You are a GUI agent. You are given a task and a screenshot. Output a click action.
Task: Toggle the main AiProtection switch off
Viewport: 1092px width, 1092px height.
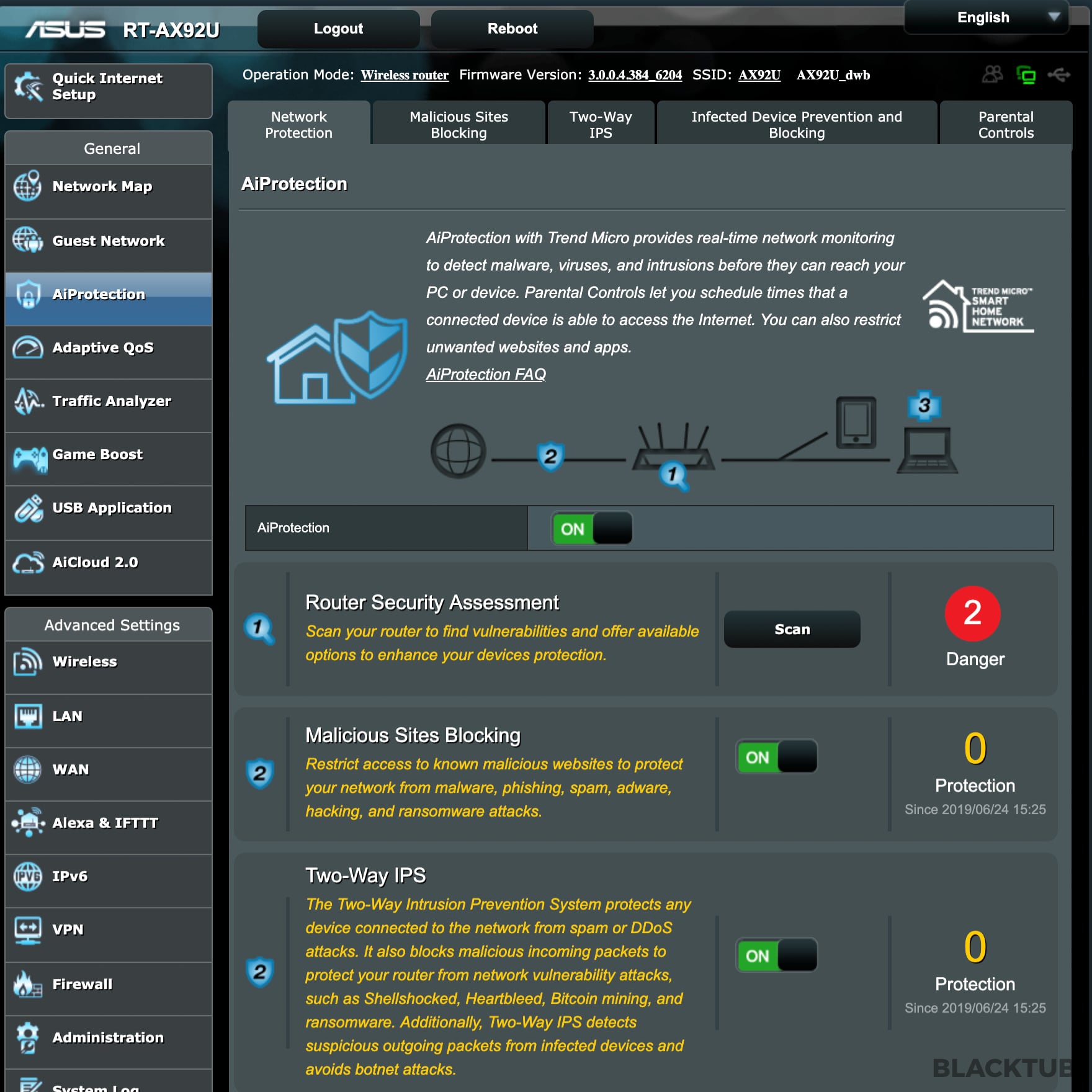click(x=592, y=529)
